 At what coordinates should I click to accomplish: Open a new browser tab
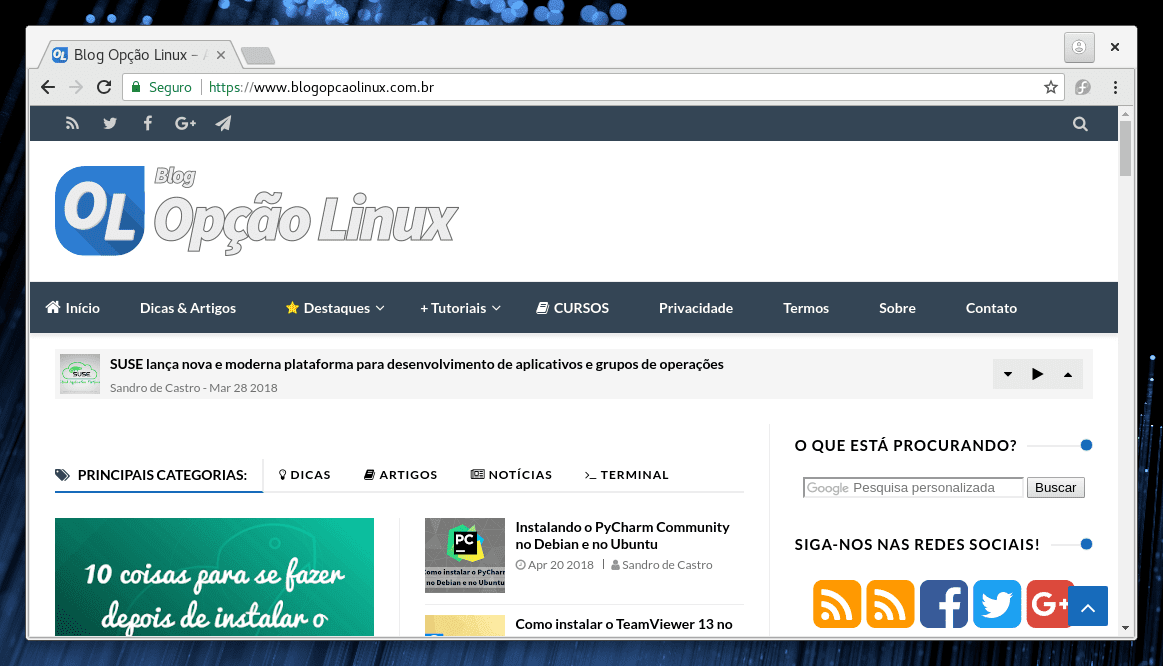(x=258, y=56)
